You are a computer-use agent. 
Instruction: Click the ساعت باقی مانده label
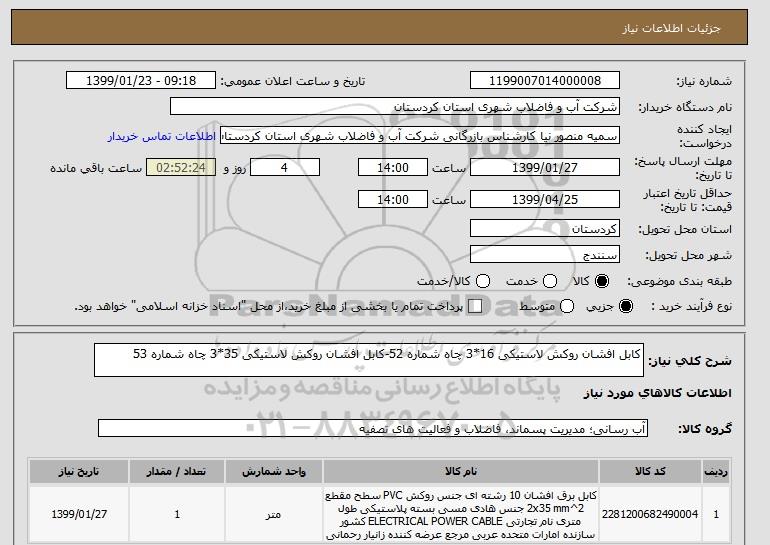(x=96, y=168)
